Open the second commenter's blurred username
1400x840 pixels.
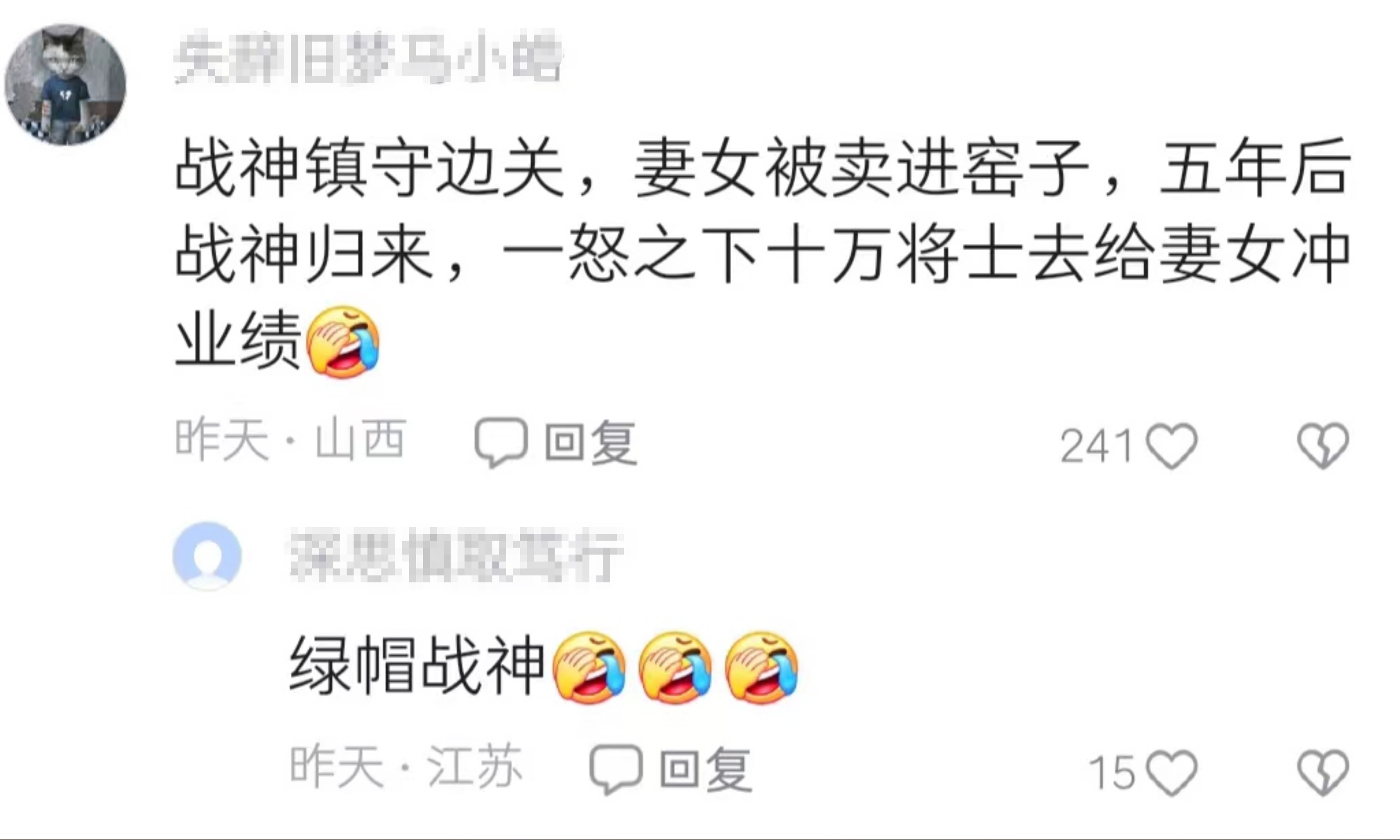coord(456,556)
